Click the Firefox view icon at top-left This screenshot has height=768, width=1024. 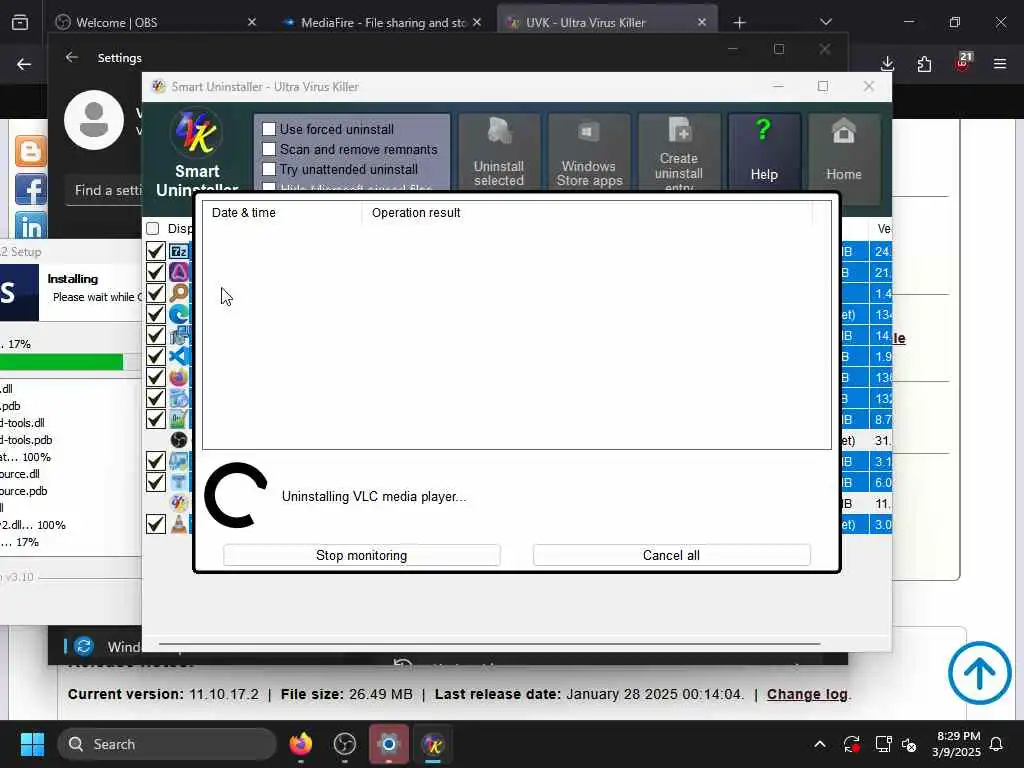tap(20, 23)
